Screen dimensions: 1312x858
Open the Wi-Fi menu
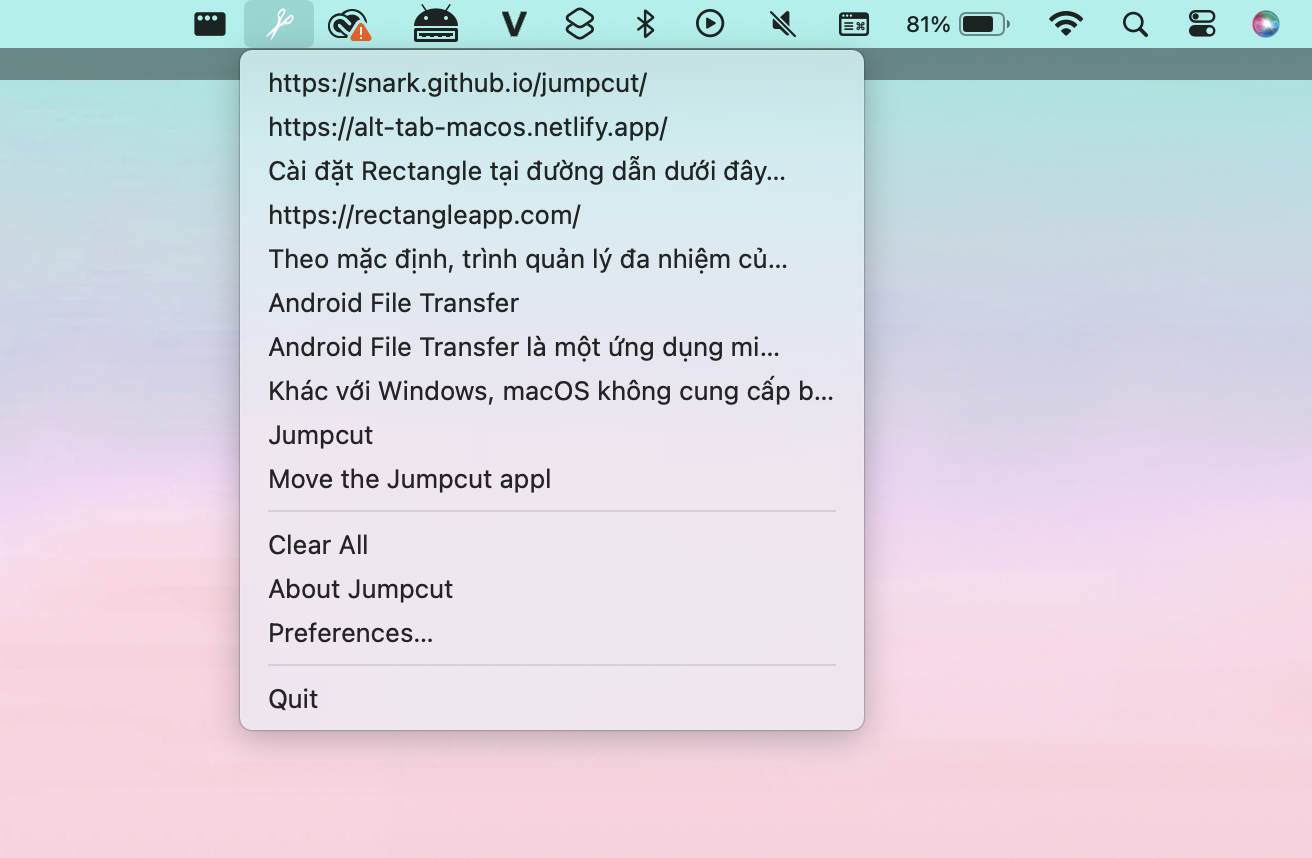click(1067, 24)
